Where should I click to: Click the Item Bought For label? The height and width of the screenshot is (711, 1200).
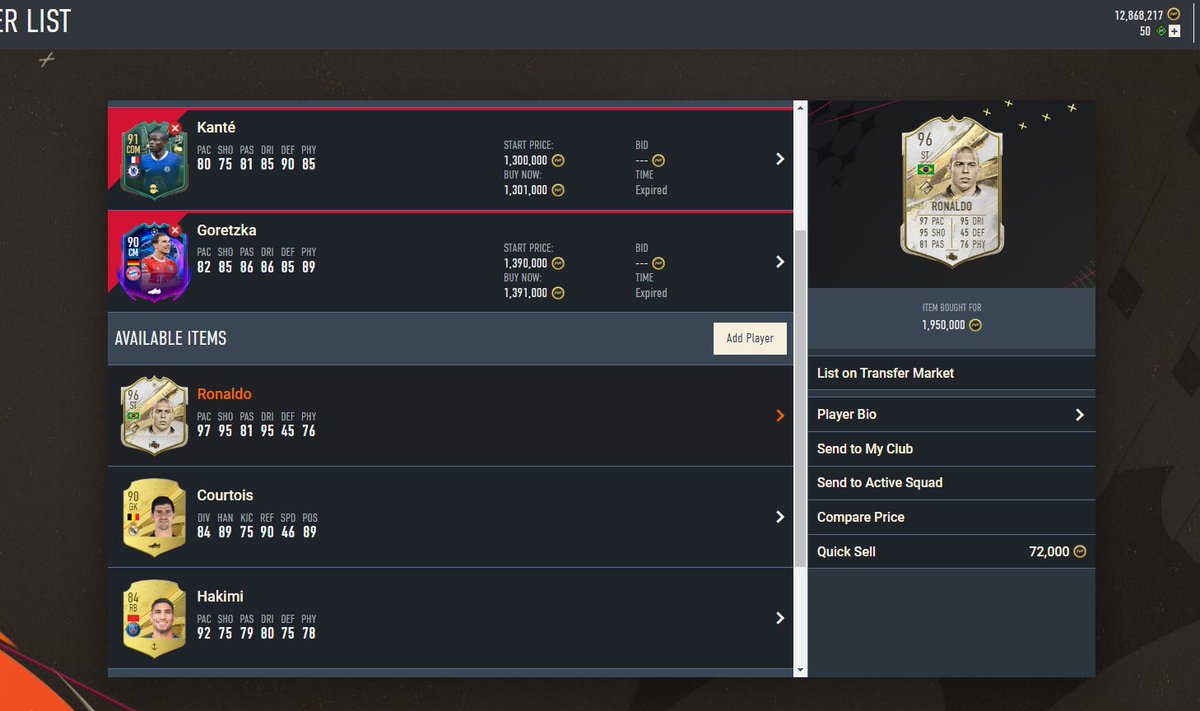point(951,308)
